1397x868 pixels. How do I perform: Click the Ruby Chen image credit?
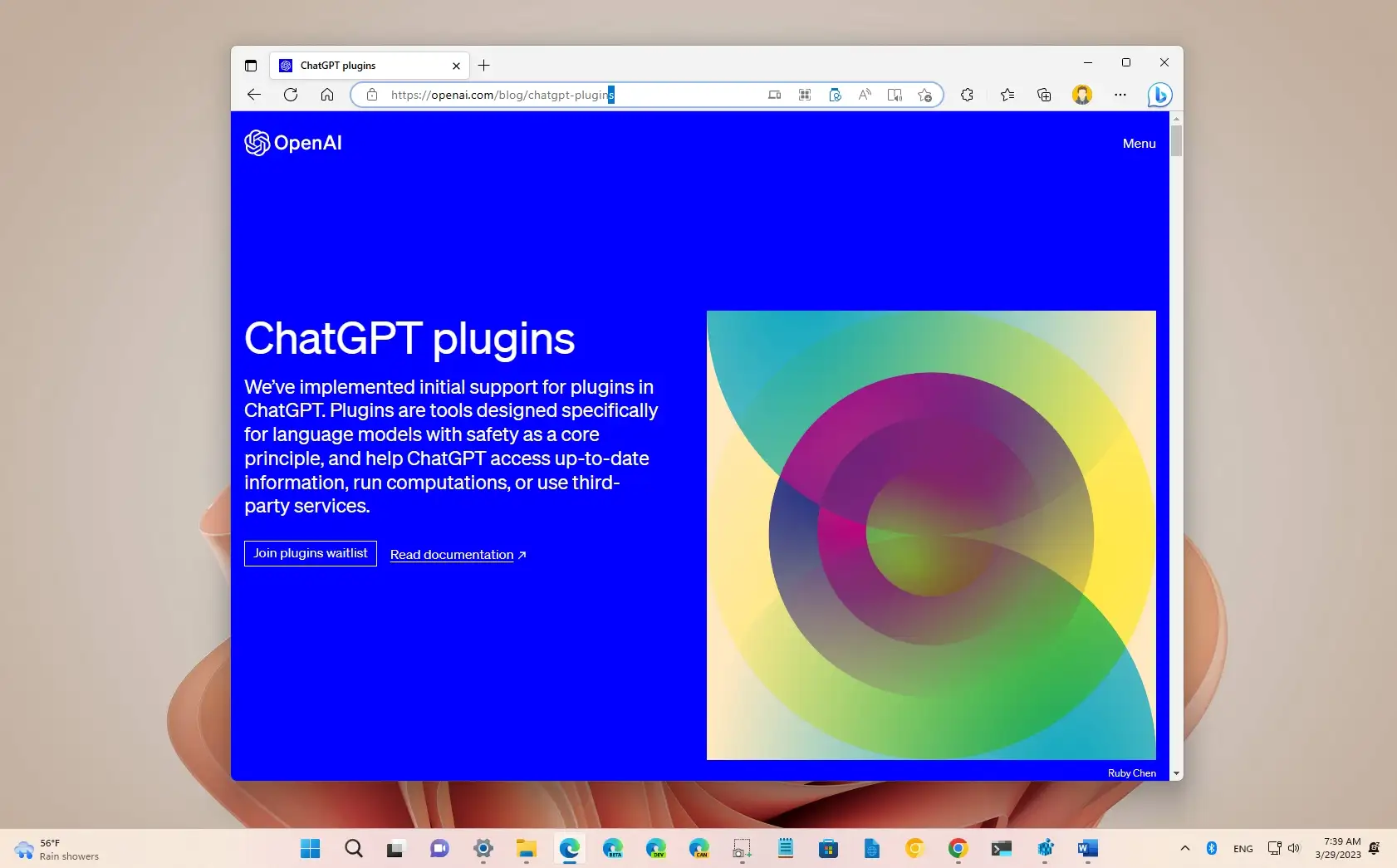click(x=1131, y=772)
